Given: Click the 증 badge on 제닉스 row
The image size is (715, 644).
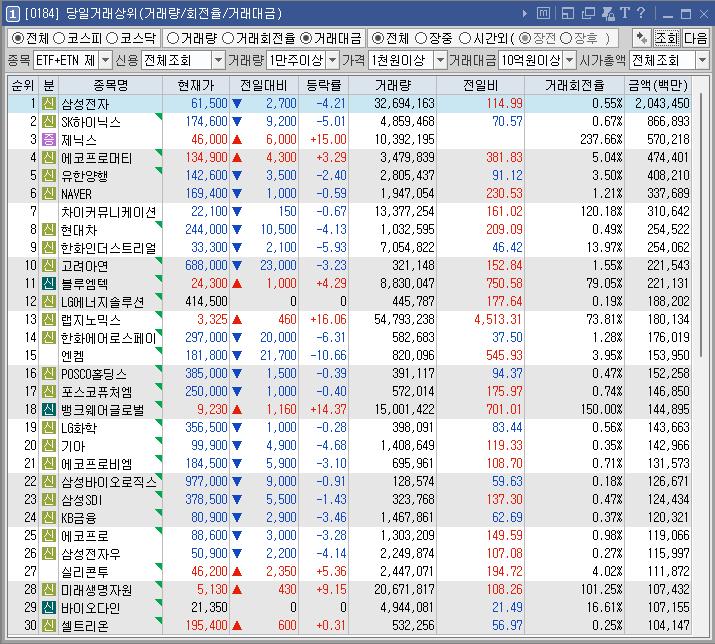Looking at the screenshot, I should tap(49, 140).
